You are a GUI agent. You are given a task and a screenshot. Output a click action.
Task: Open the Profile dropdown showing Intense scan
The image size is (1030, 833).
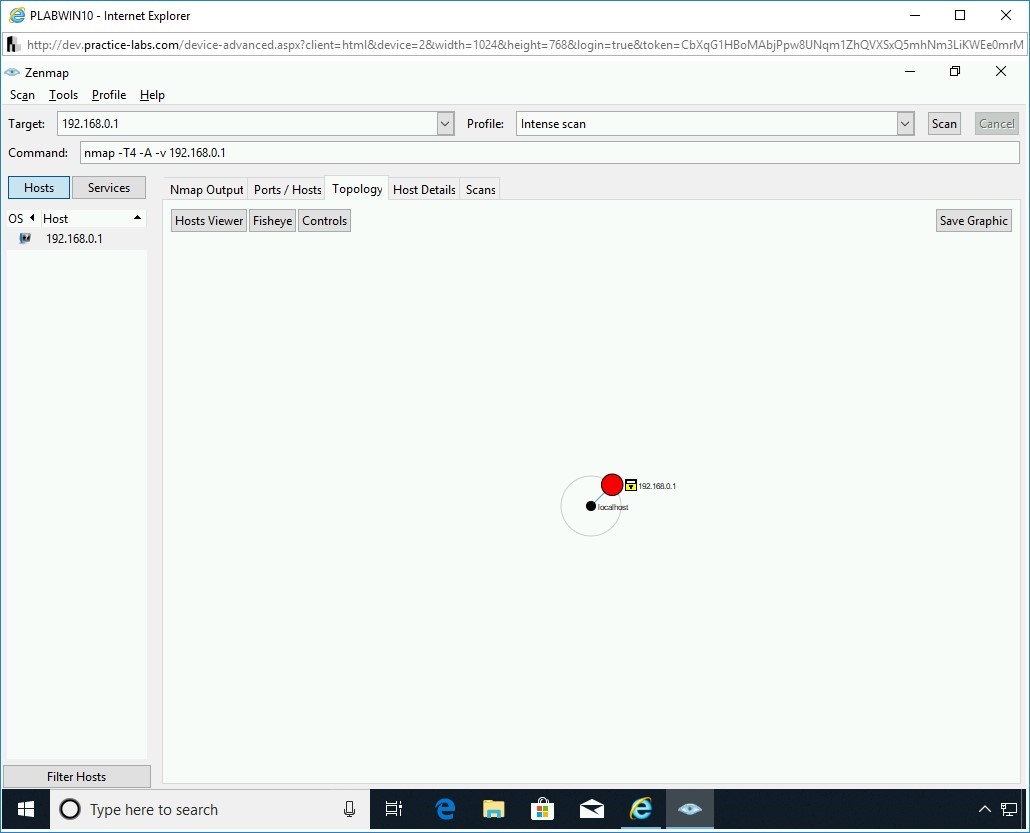(x=905, y=123)
